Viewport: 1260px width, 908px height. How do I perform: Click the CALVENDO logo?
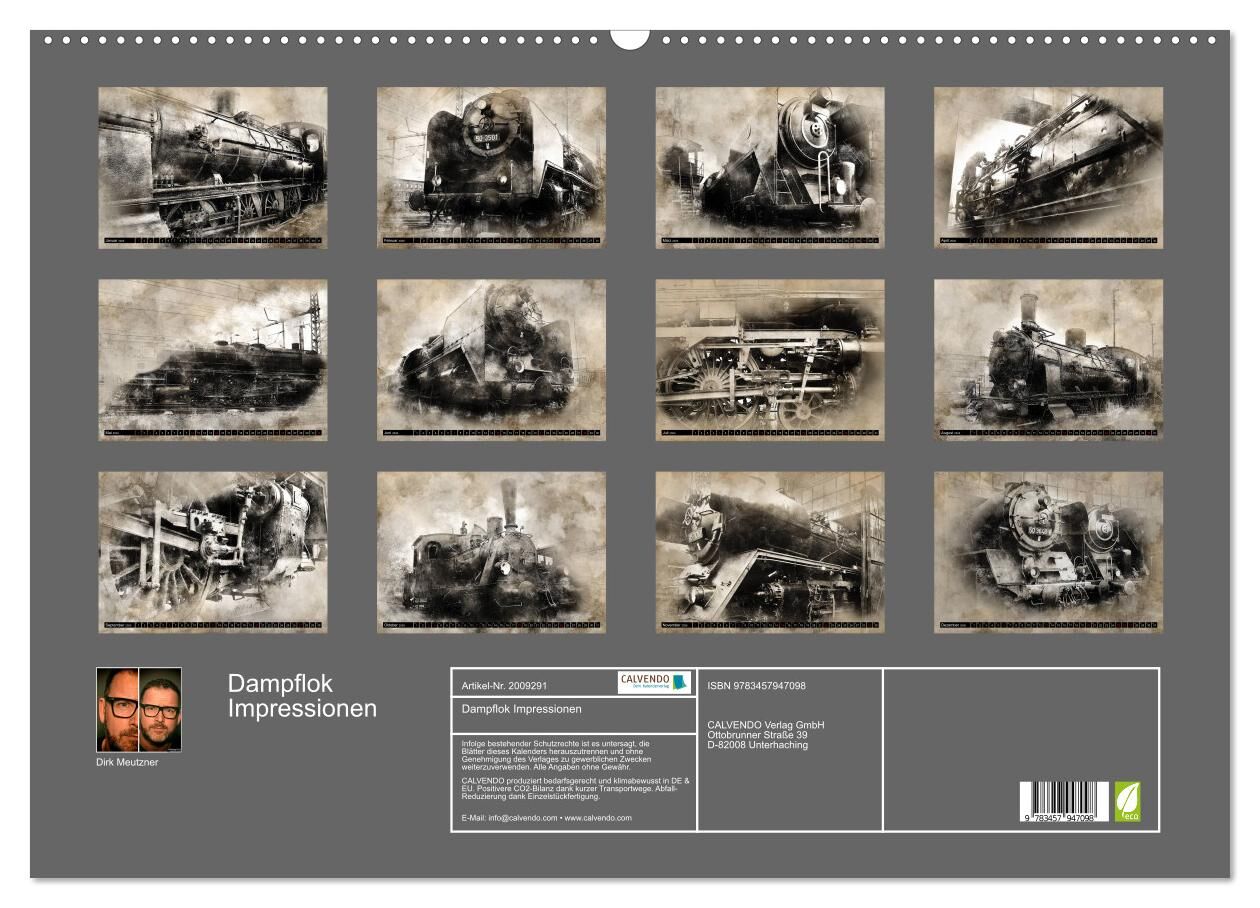[654, 682]
